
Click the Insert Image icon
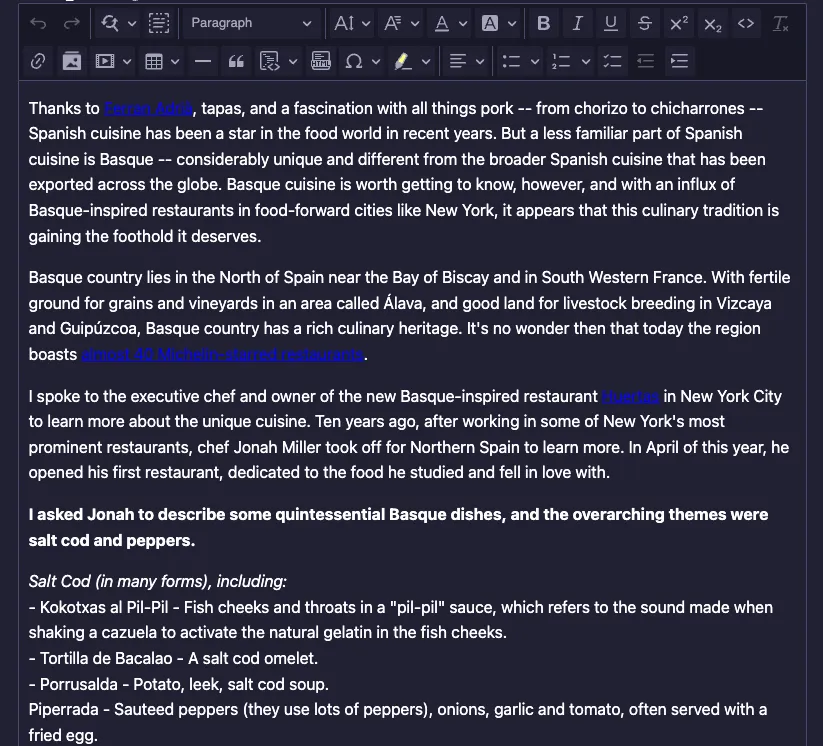(x=71, y=61)
